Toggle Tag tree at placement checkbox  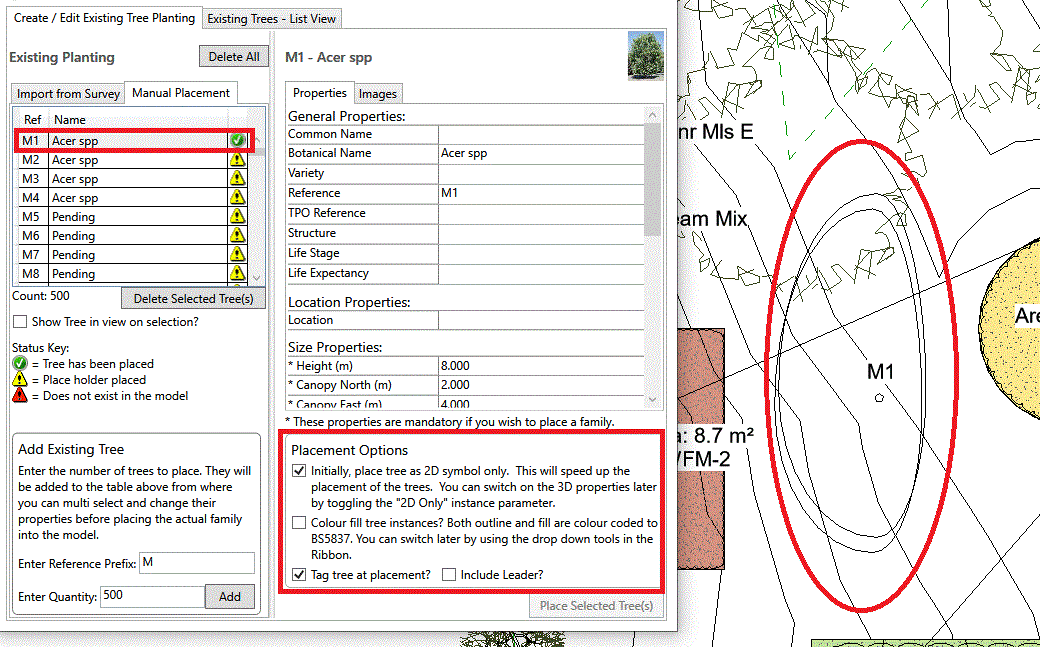pyautogui.click(x=299, y=575)
